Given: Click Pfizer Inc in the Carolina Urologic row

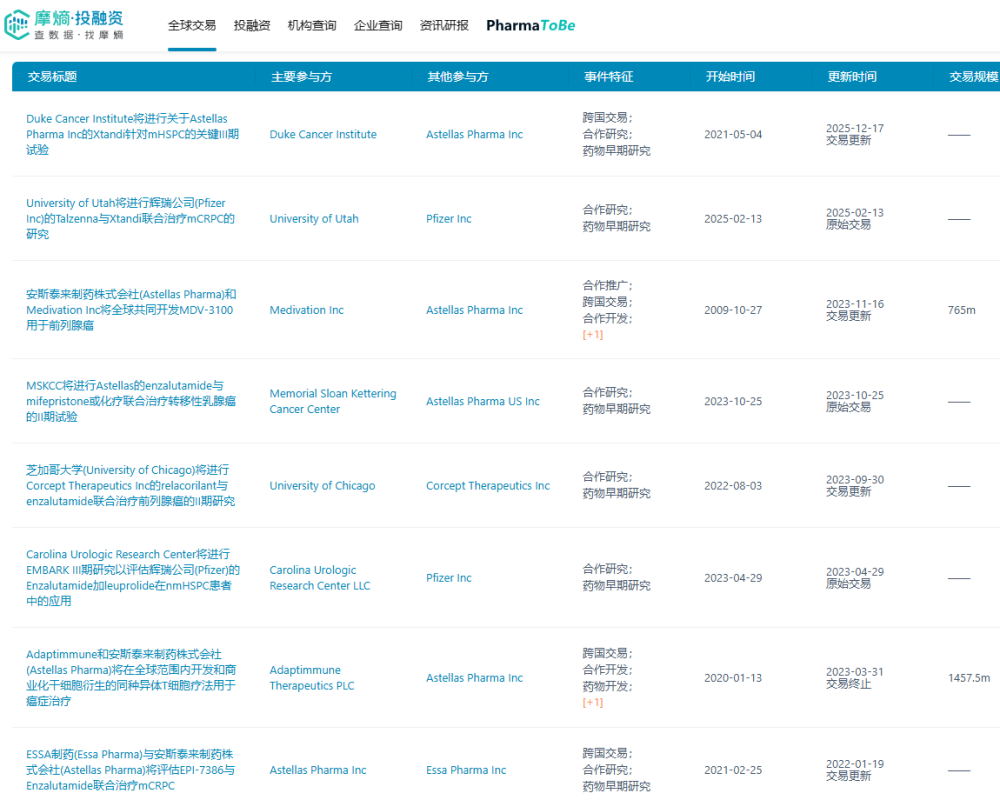Looking at the screenshot, I should point(448,577).
